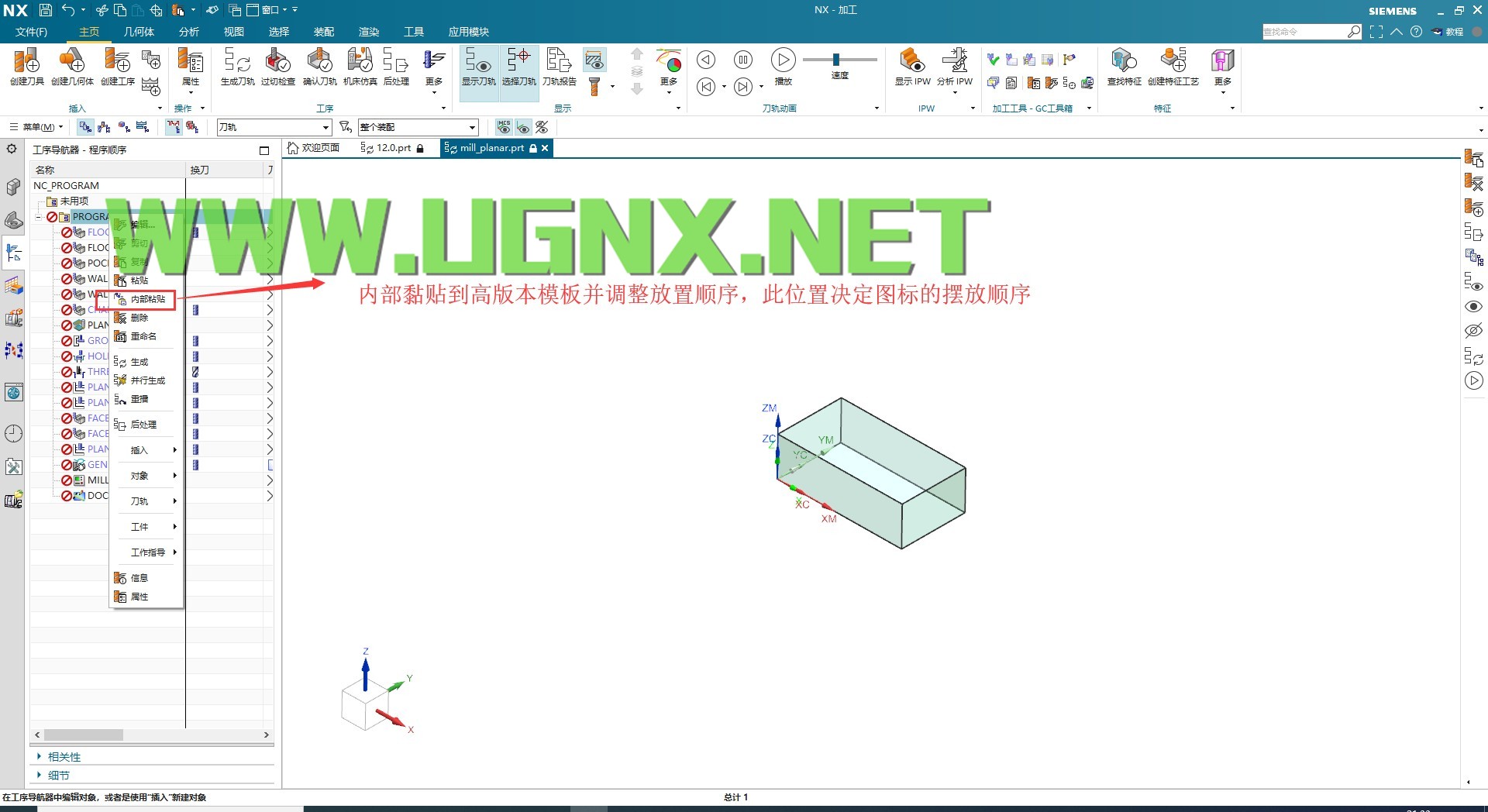Click Analyze IPW (分析 IPW) icon

pyautogui.click(x=955, y=66)
